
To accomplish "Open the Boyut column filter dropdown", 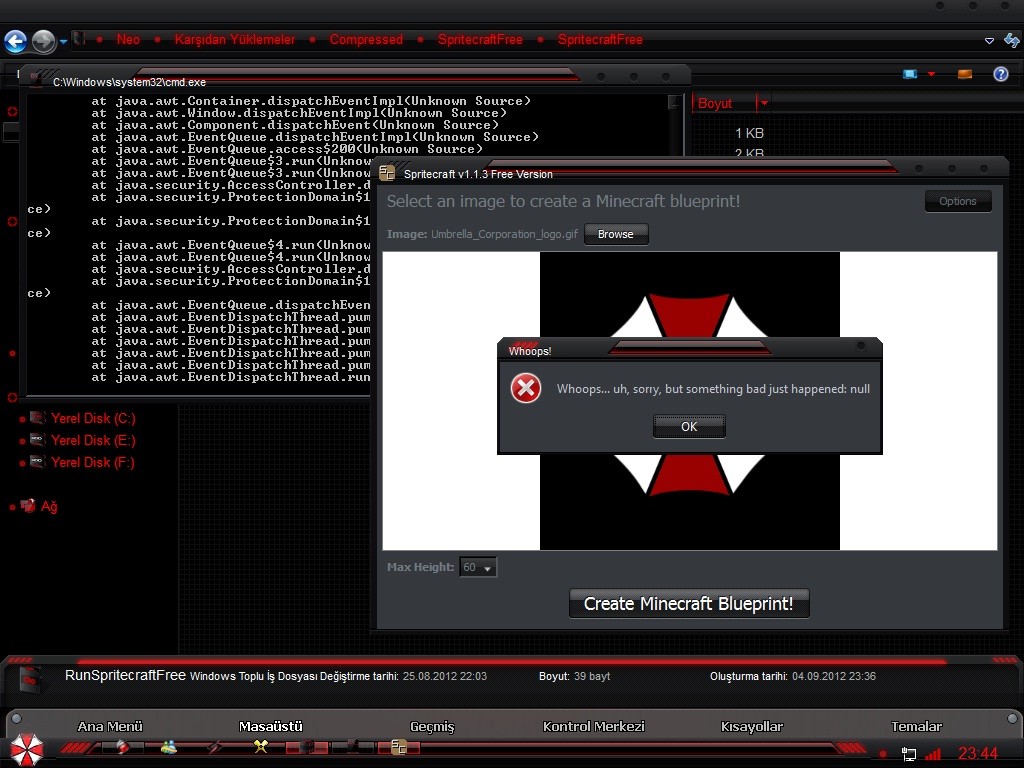I will (764, 103).
